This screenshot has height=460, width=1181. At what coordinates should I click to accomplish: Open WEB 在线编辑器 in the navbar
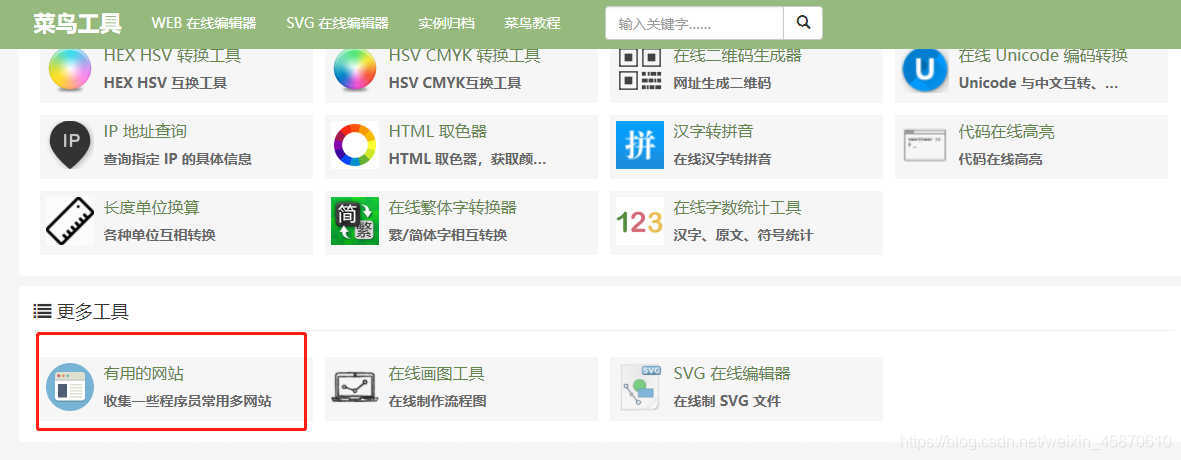coord(204,23)
